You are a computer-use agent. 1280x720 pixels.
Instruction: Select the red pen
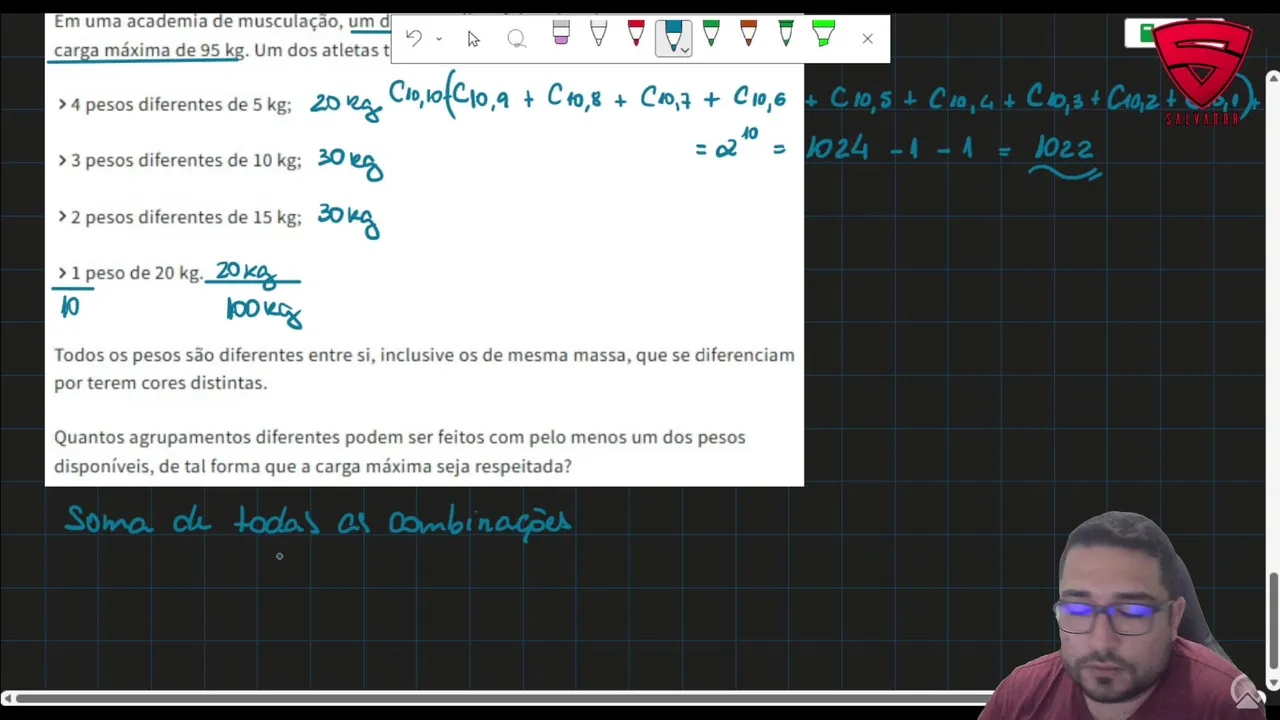click(636, 34)
